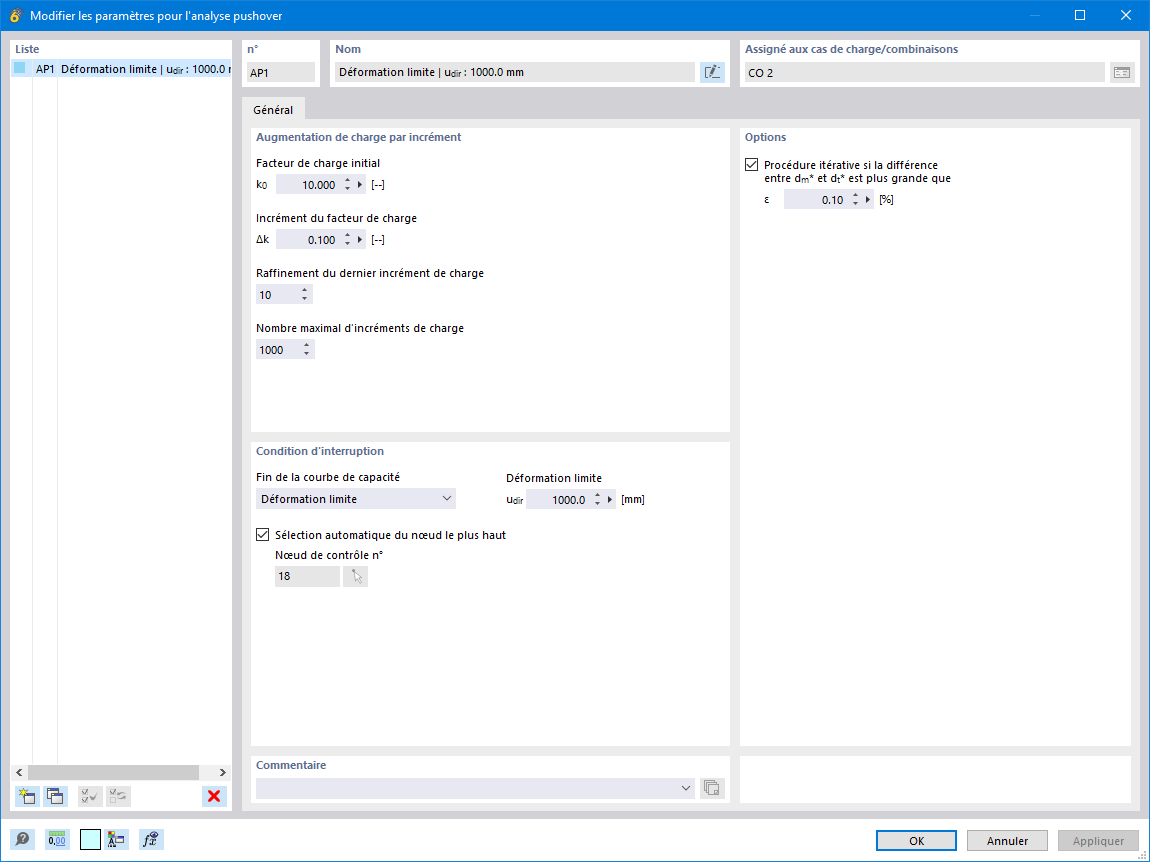1150x862 pixels.
Task: Step the Δk increment value spinner
Action: 348,240
